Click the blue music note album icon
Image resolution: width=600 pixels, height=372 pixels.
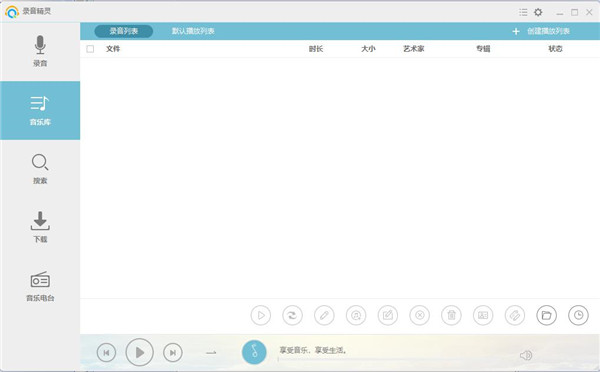[x=254, y=352]
